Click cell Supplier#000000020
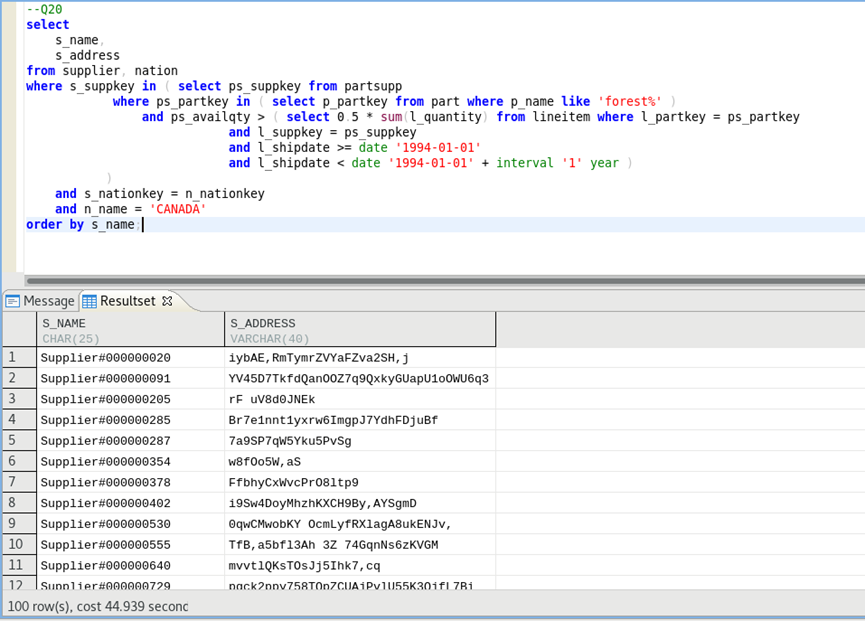 (x=131, y=358)
